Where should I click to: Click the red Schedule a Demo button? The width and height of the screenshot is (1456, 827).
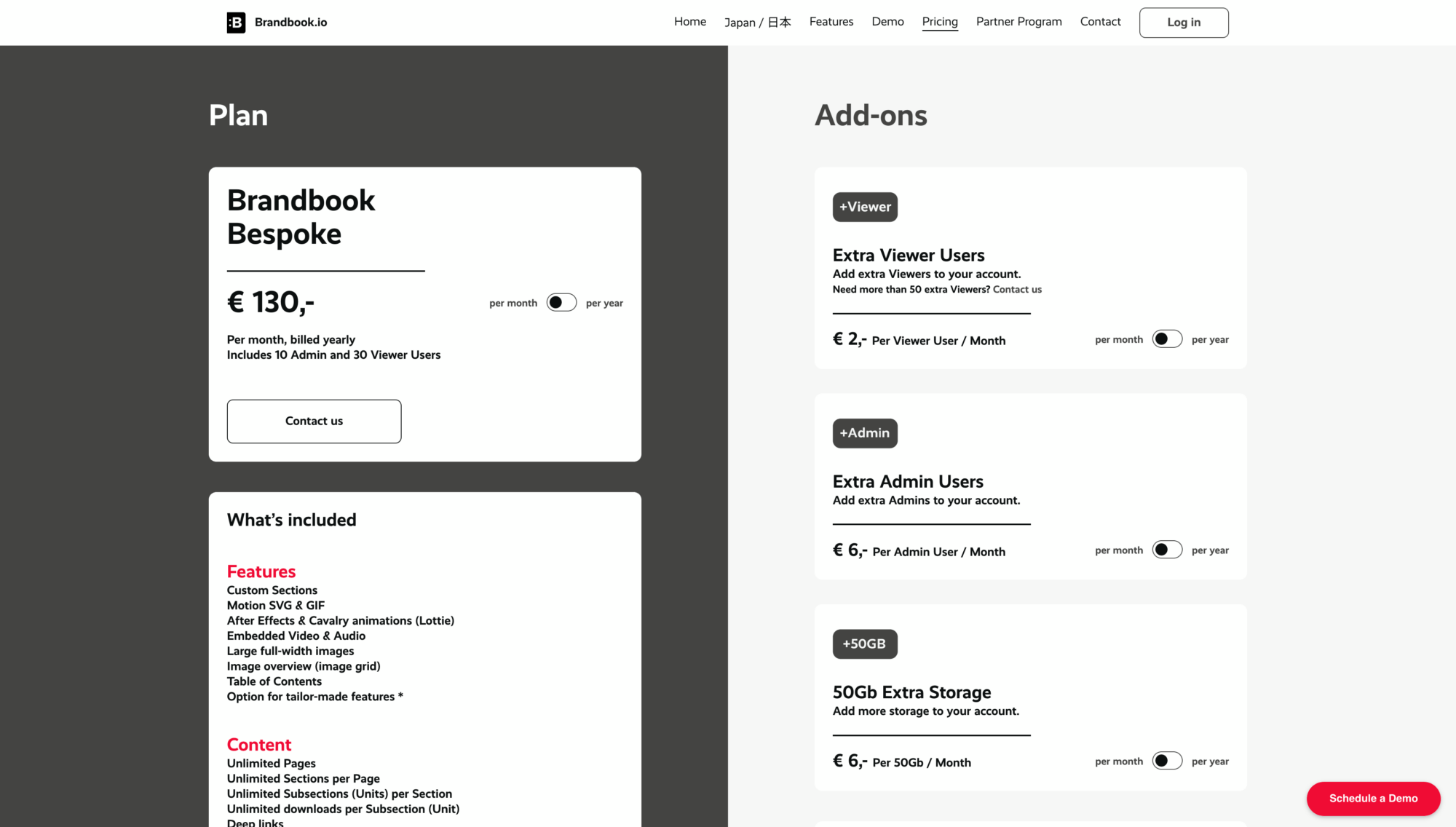click(1373, 799)
